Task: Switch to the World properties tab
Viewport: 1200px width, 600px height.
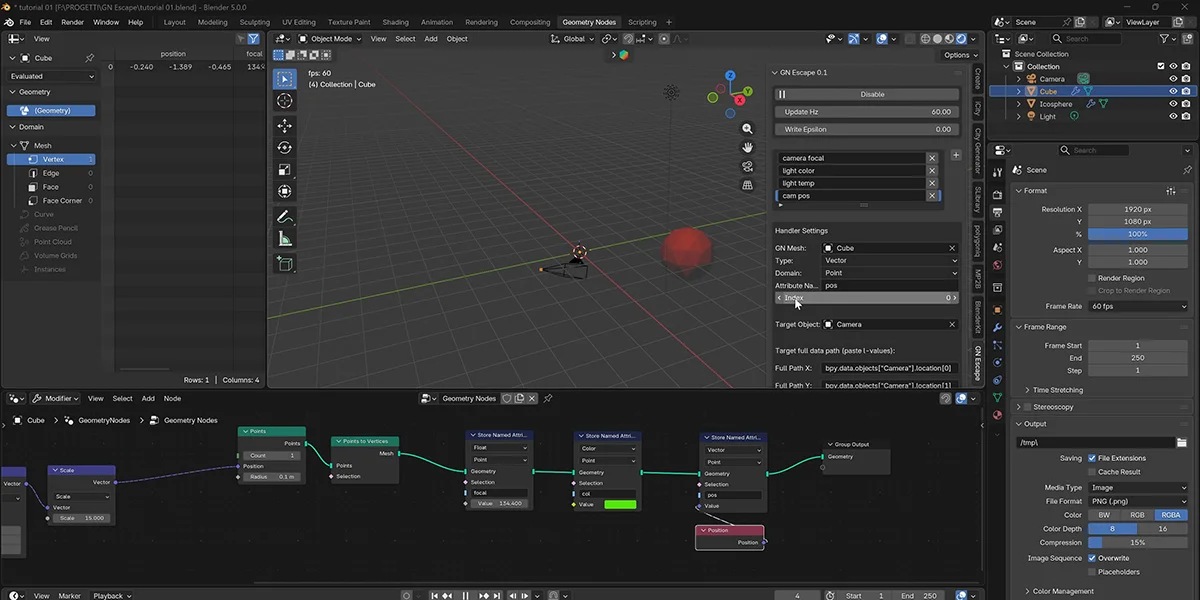Action: point(1000,263)
